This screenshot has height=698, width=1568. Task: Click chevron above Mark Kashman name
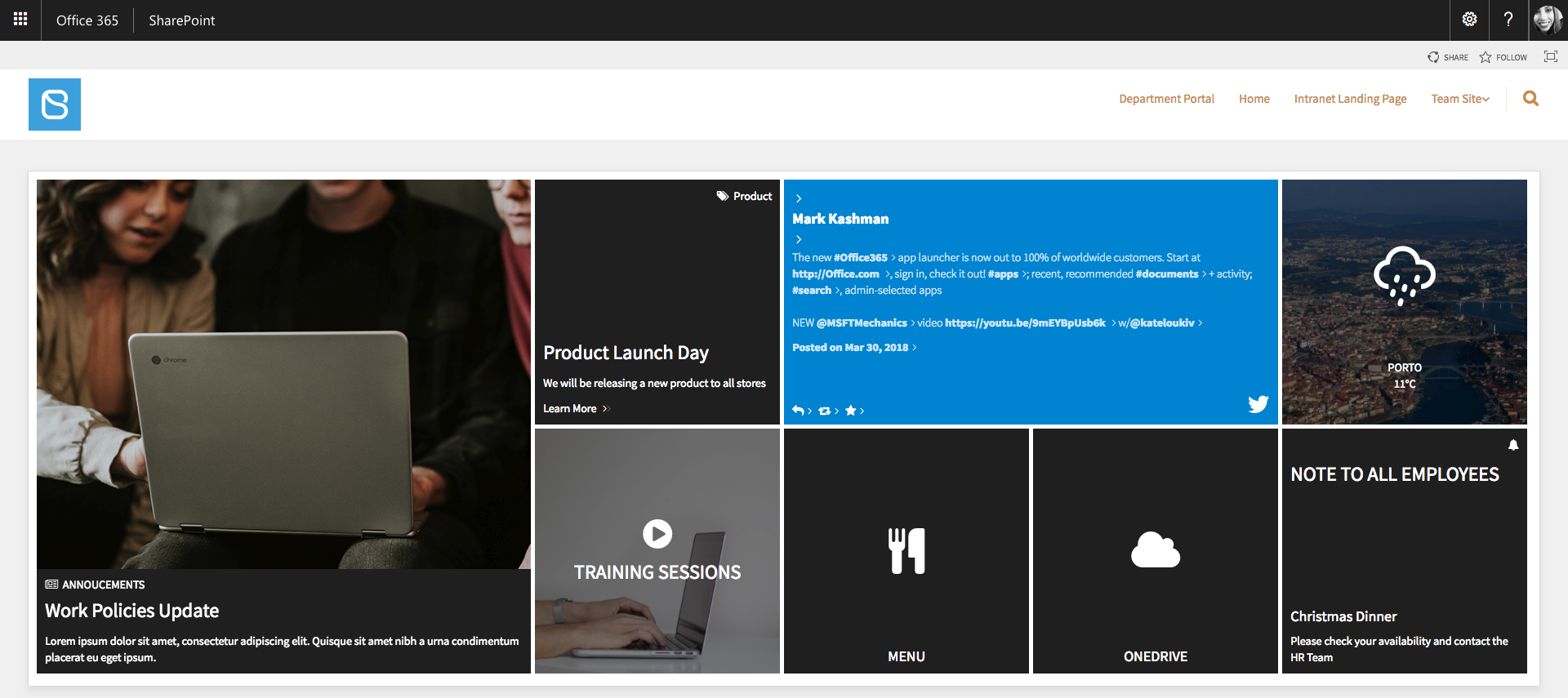pos(799,198)
